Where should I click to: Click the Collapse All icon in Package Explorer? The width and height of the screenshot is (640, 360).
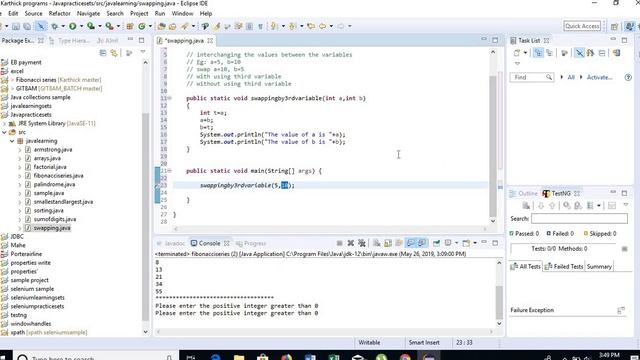(103, 53)
